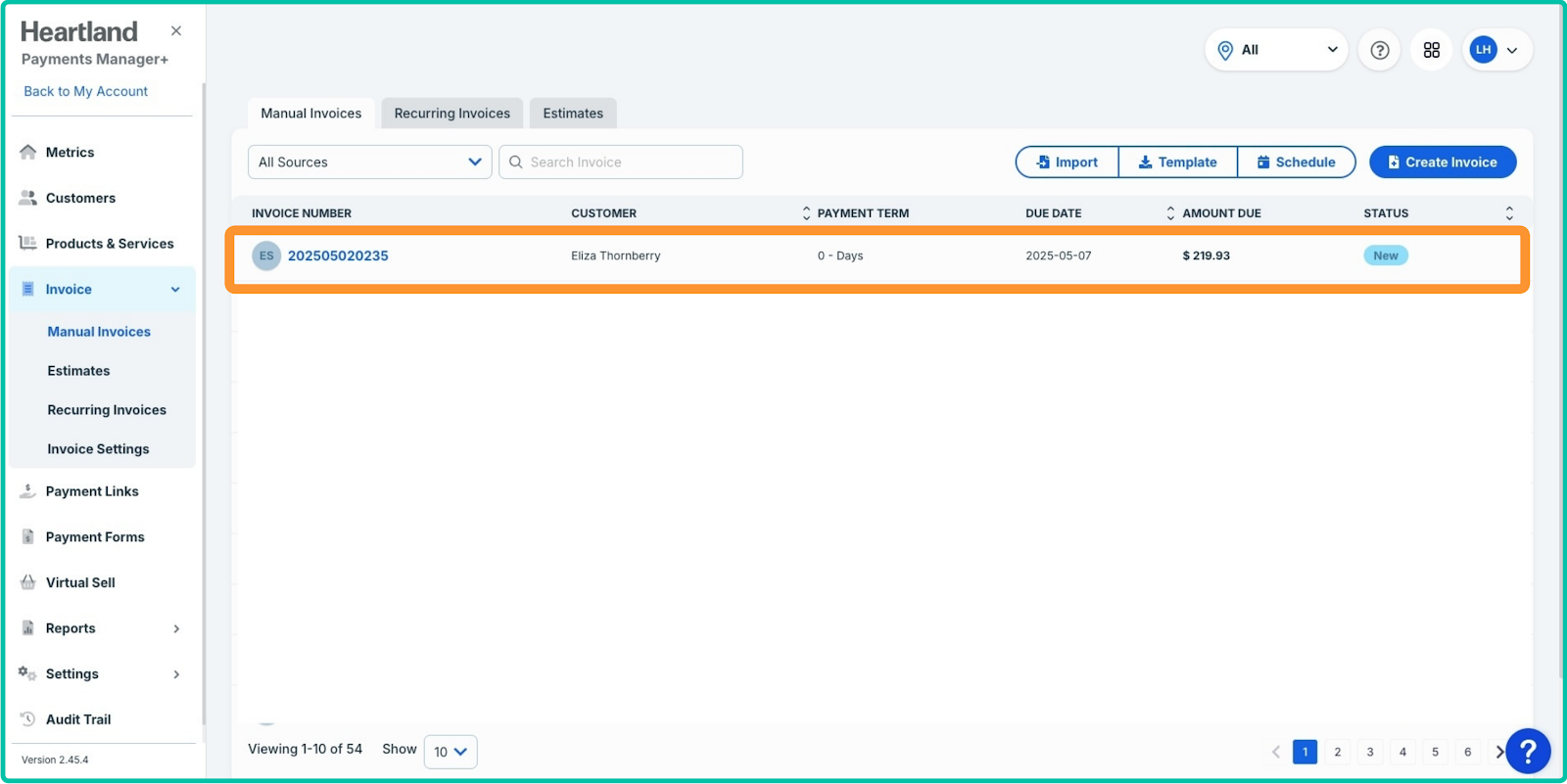Click the Audit Trail history icon
1567x784 pixels.
pos(28,719)
